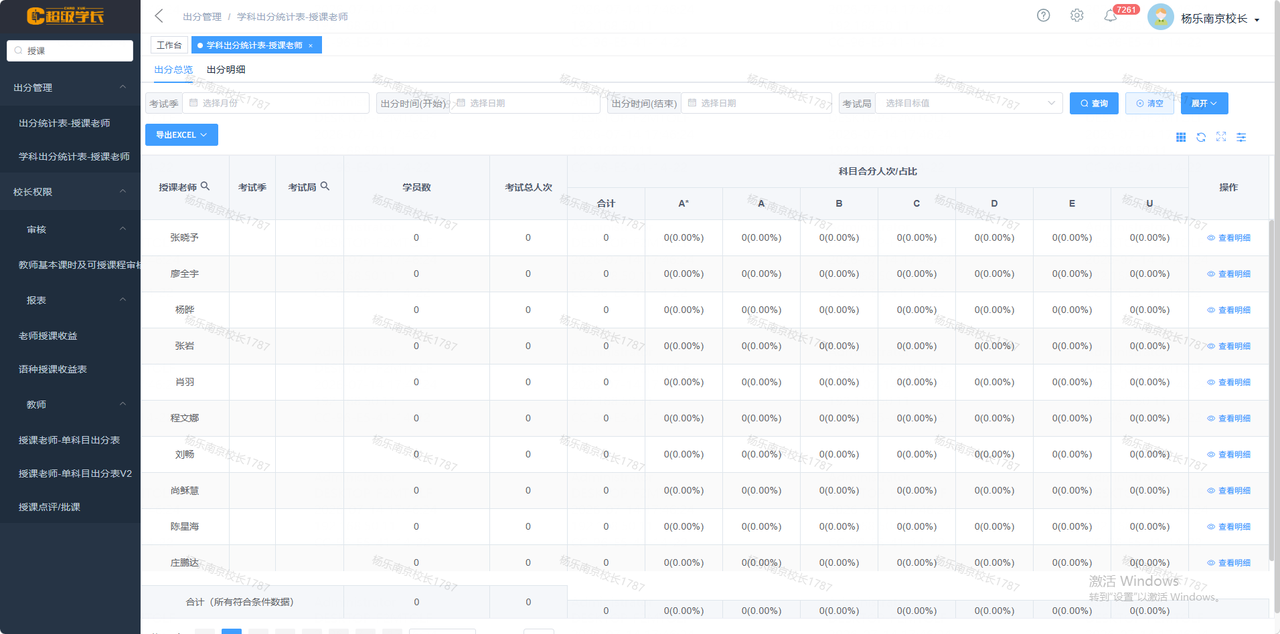
Task: Open the 导出EXCEL dropdown button
Action: coord(181,135)
